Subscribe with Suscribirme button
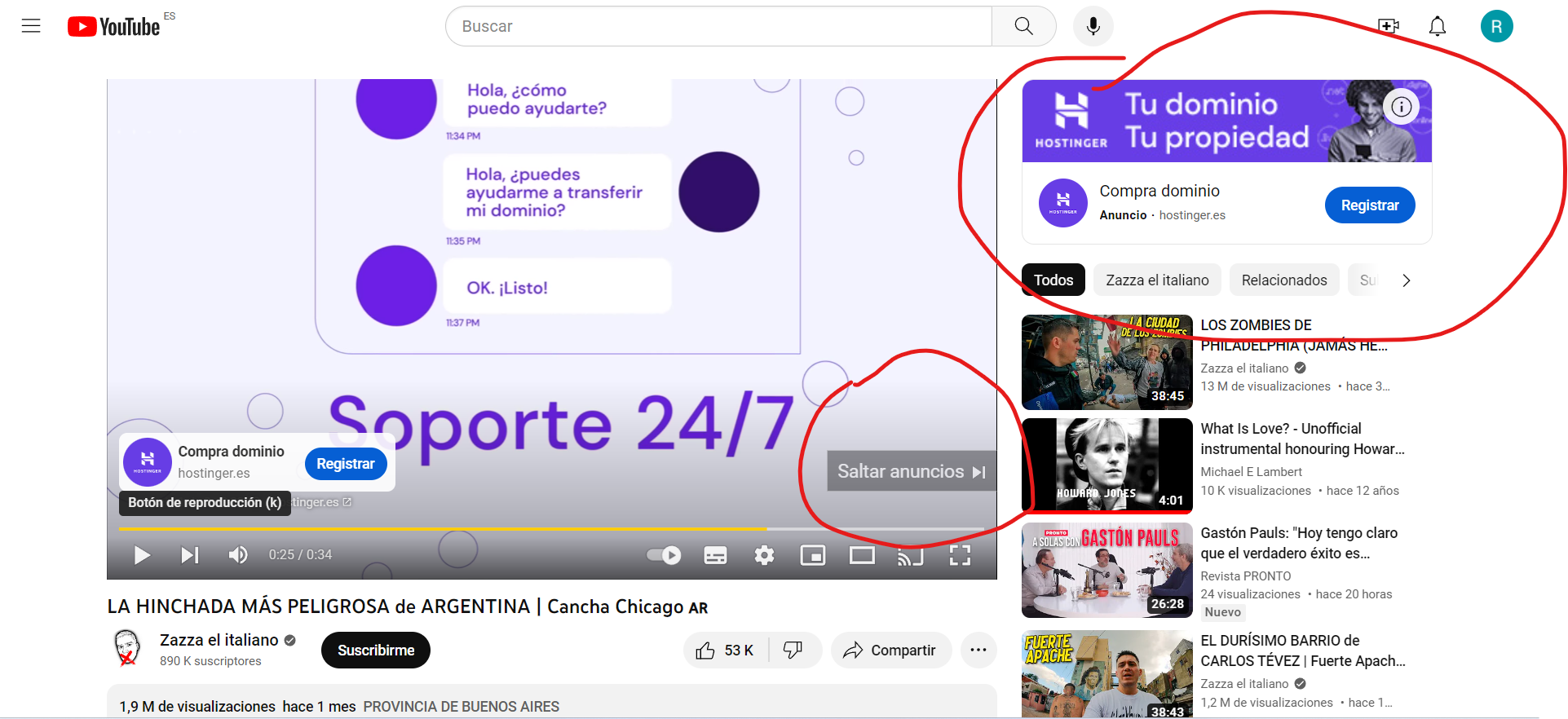This screenshot has height=719, width=1568. point(376,651)
